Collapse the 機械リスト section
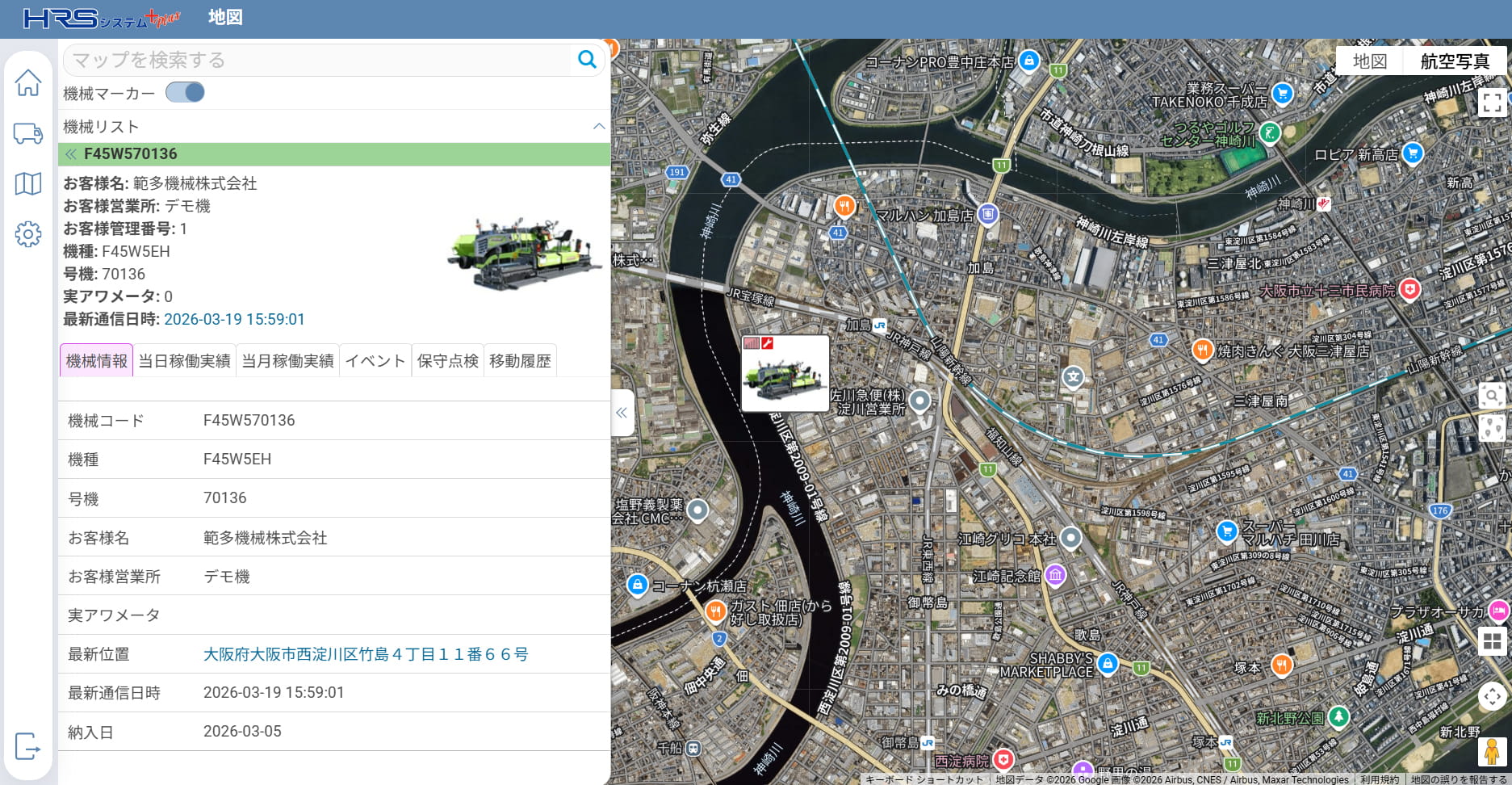Screen dimensions: 1512x785 (x=599, y=126)
